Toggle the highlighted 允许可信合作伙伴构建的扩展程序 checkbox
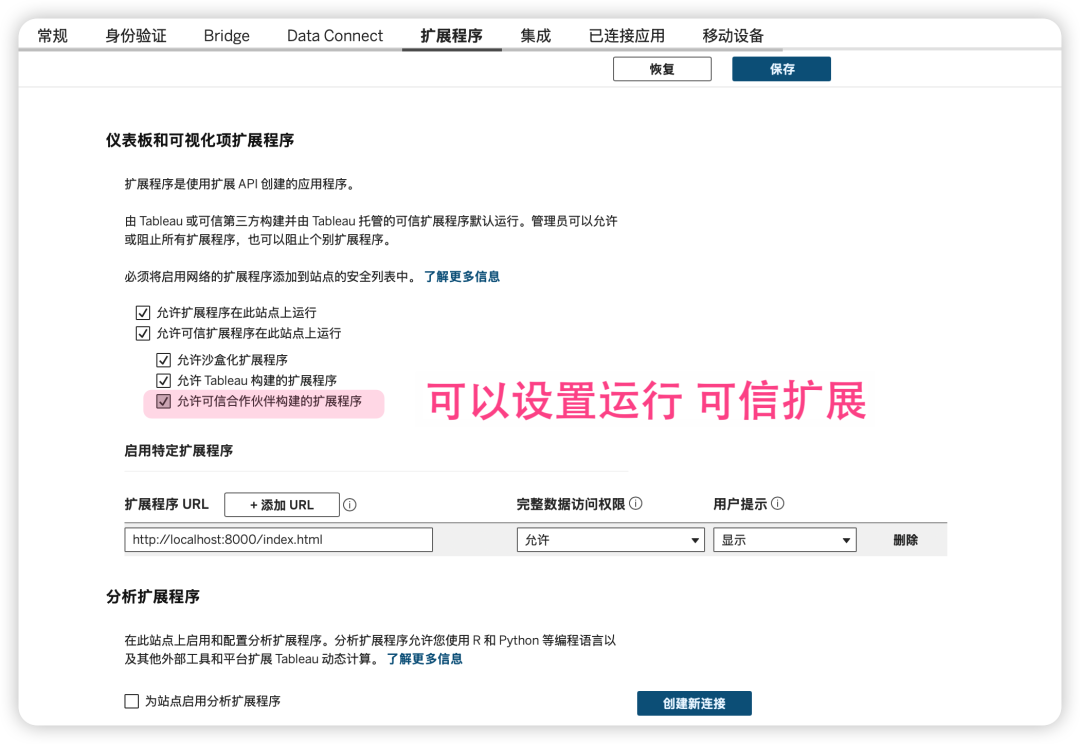Screen dimensions: 1080x744 [164, 403]
